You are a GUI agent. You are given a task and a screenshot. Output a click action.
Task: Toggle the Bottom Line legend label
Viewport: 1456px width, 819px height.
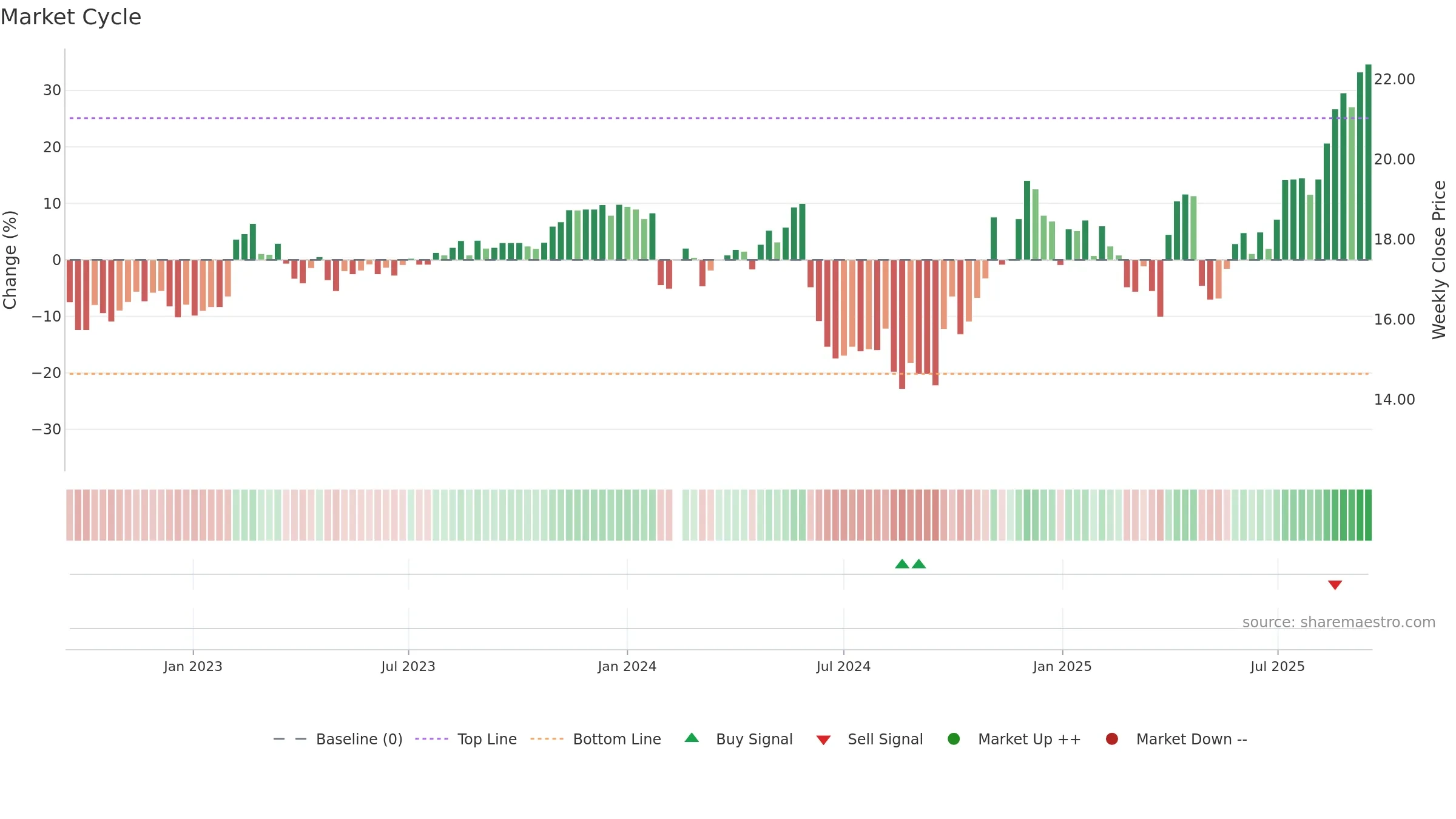click(x=617, y=739)
